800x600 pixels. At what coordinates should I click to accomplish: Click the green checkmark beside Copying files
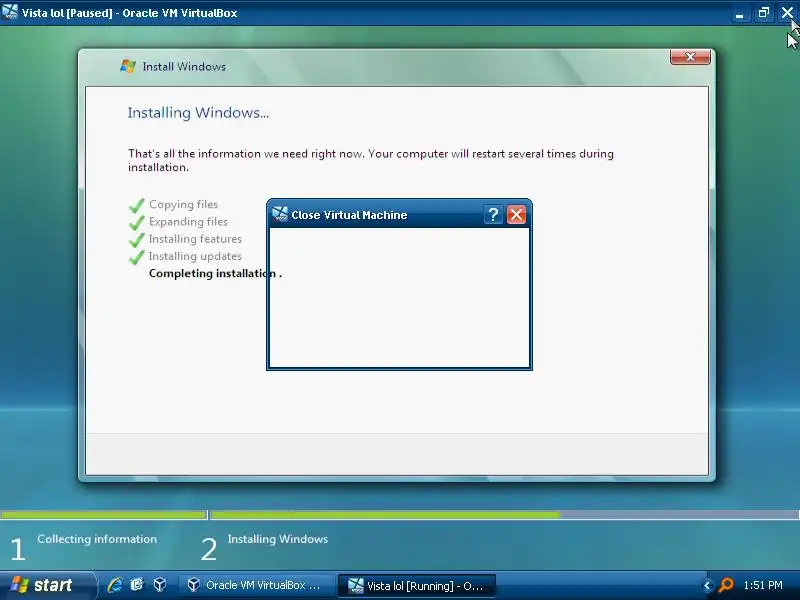[x=137, y=205]
